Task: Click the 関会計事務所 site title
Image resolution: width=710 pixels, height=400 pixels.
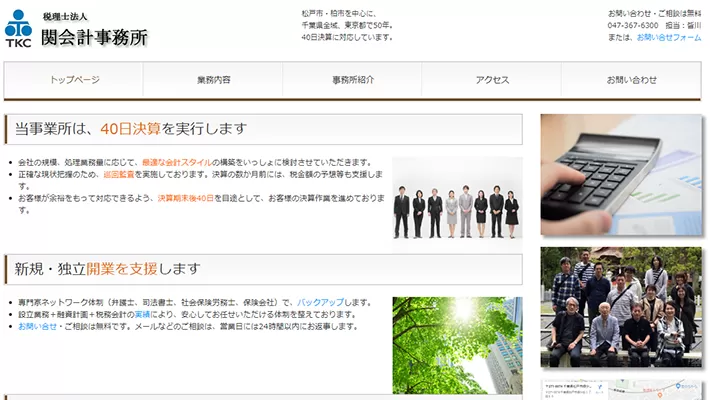Action: tap(95, 37)
